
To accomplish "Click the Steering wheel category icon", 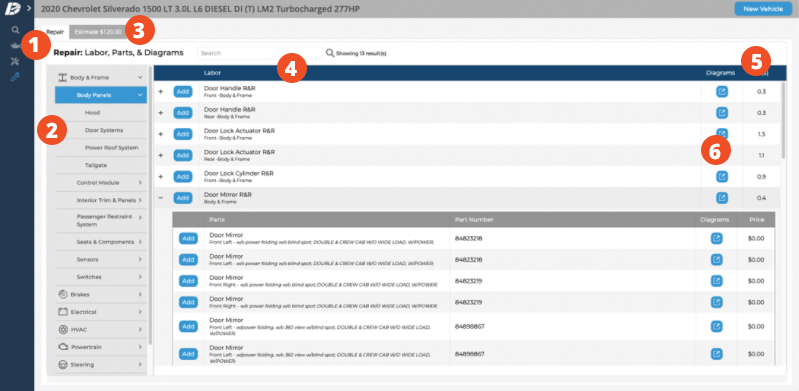I will click(63, 364).
